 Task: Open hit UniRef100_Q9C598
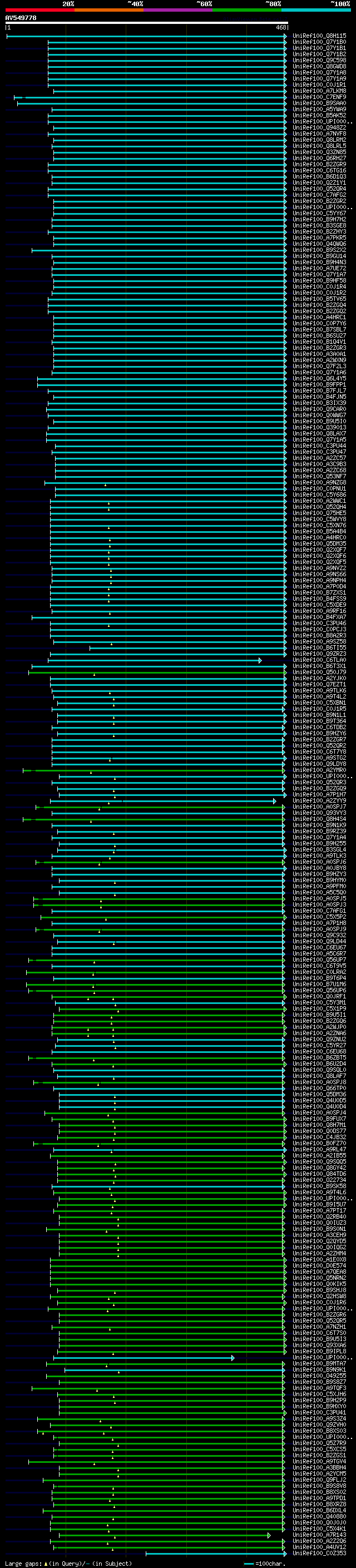point(319,61)
